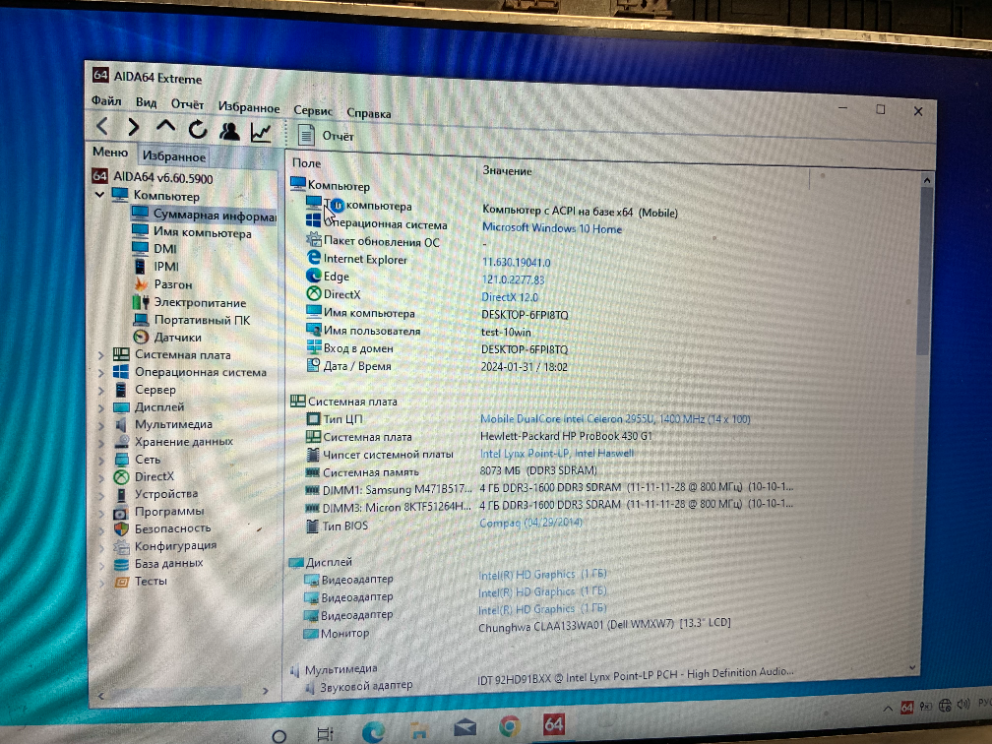992x744 pixels.
Task: Expand the Операционная система tree node
Action: pos(101,373)
